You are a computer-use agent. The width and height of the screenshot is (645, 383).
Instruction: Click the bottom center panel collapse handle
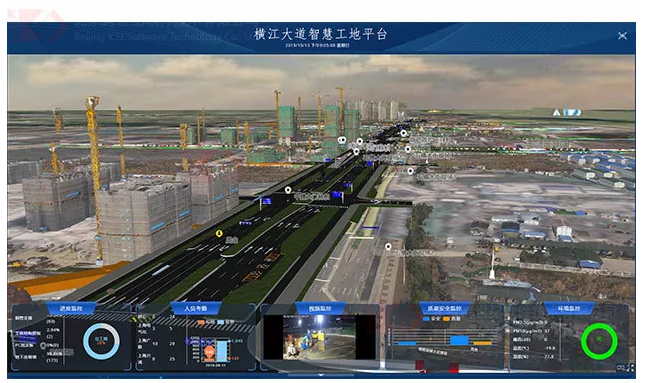coord(321,375)
